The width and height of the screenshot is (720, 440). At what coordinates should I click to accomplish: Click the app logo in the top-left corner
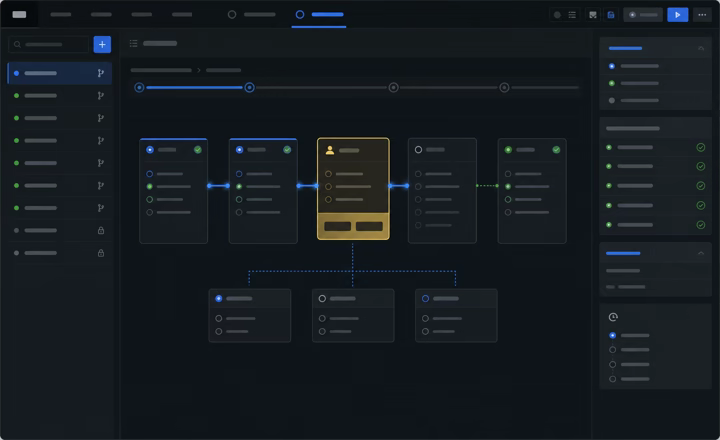tap(19, 15)
